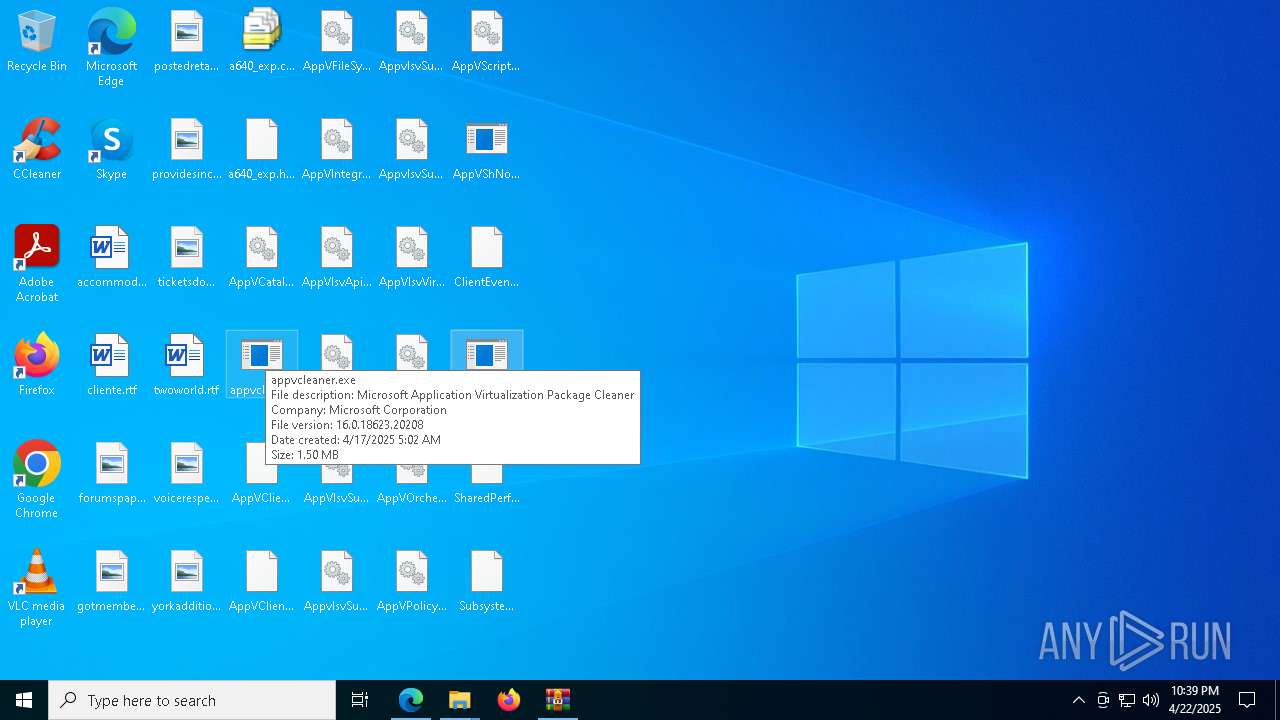The image size is (1280, 720).
Task: Select the AppVIsvApi... file icon
Action: [337, 258]
